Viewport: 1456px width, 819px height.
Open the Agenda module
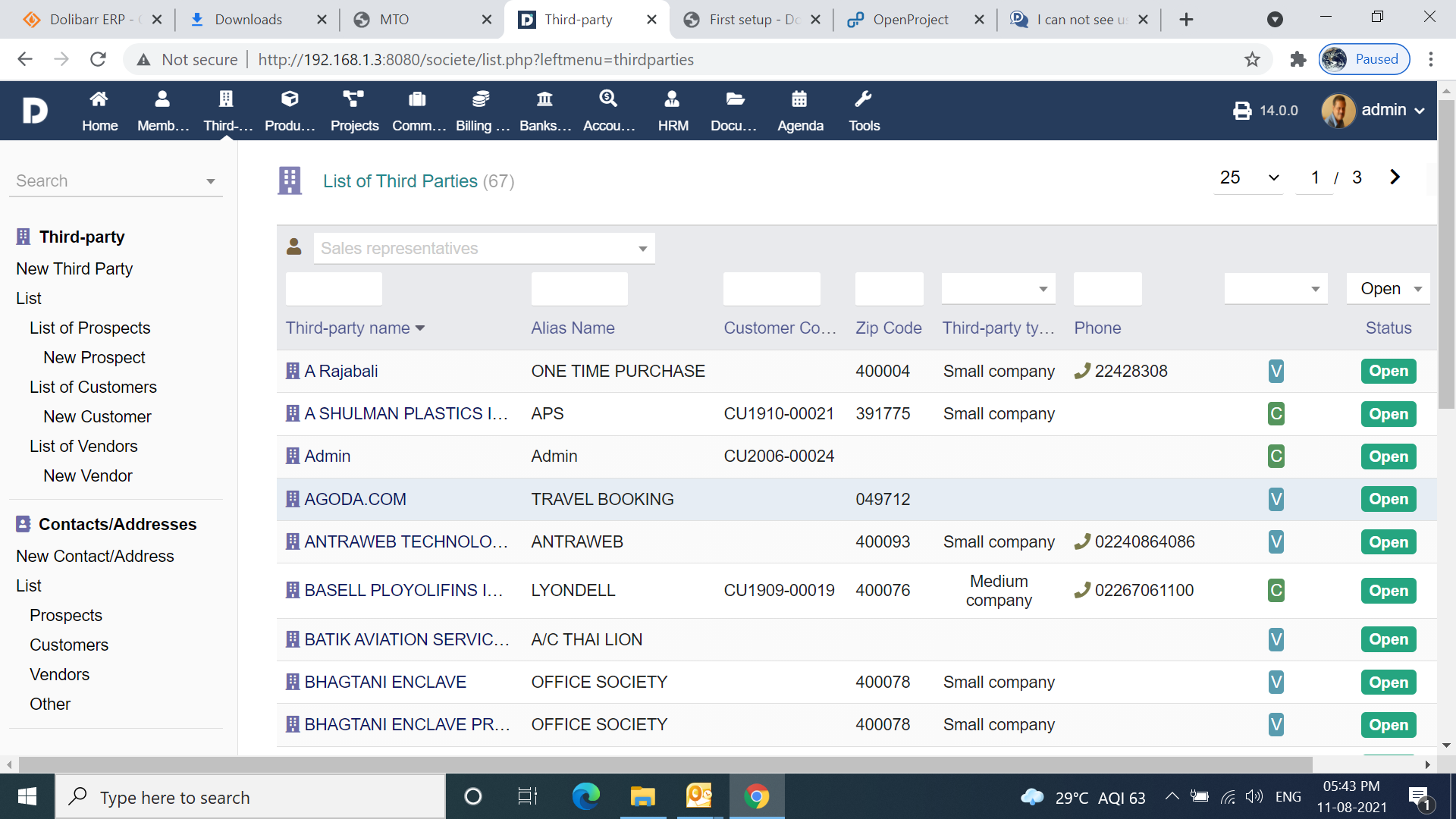(x=800, y=111)
